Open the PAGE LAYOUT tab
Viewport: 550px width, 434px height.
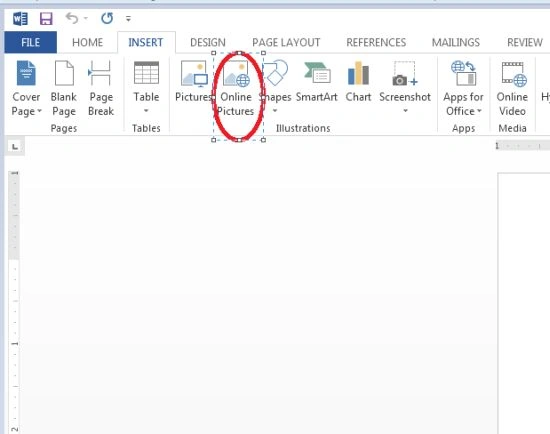(x=286, y=42)
